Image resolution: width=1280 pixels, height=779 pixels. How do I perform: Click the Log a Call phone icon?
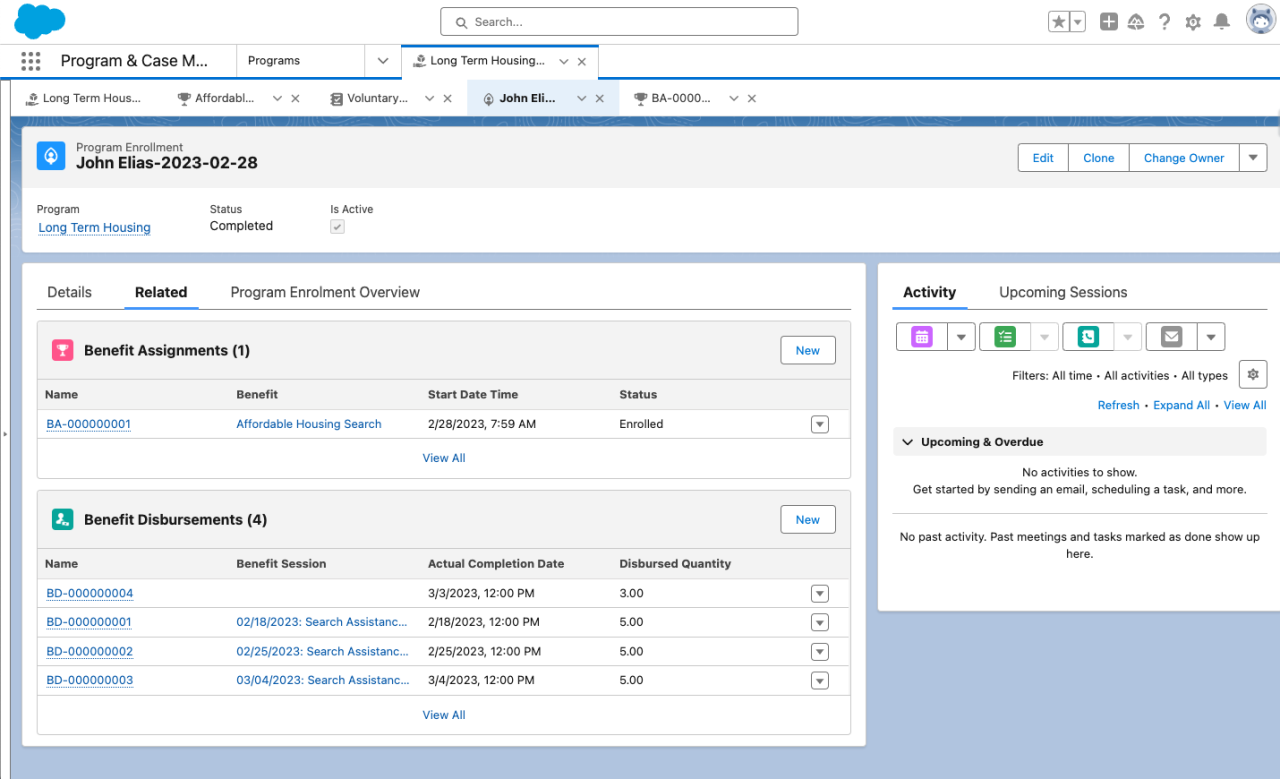pyautogui.click(x=1088, y=337)
